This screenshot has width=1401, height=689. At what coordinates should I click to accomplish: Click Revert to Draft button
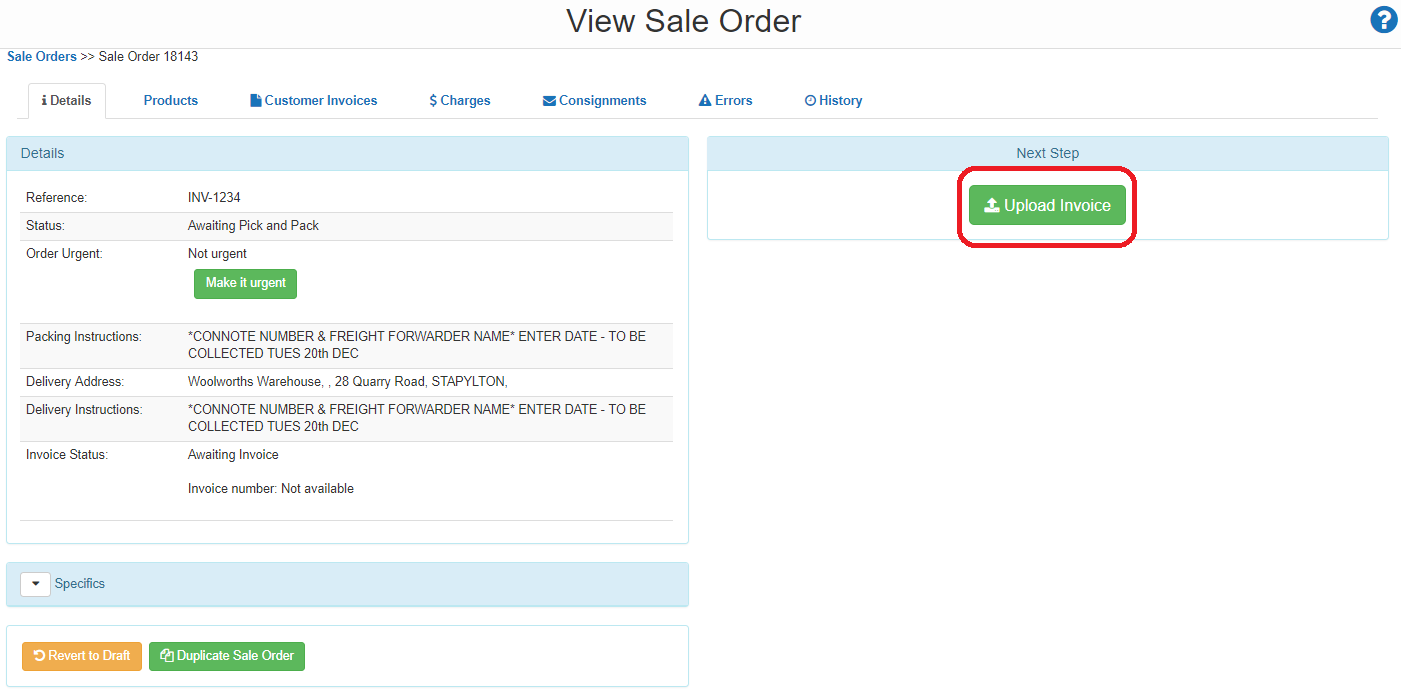(x=82, y=656)
